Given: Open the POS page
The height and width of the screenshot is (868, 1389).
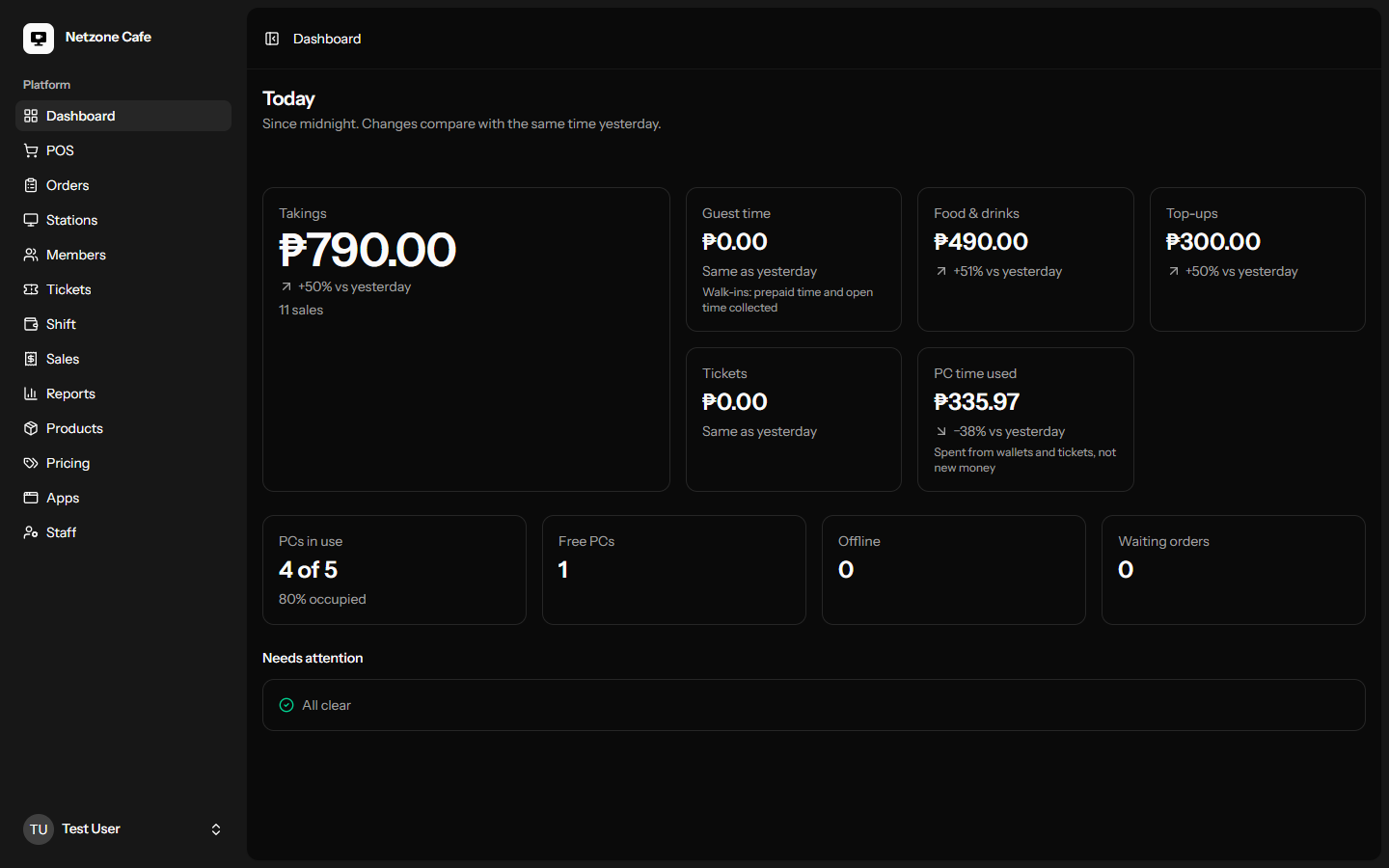Looking at the screenshot, I should pos(123,150).
